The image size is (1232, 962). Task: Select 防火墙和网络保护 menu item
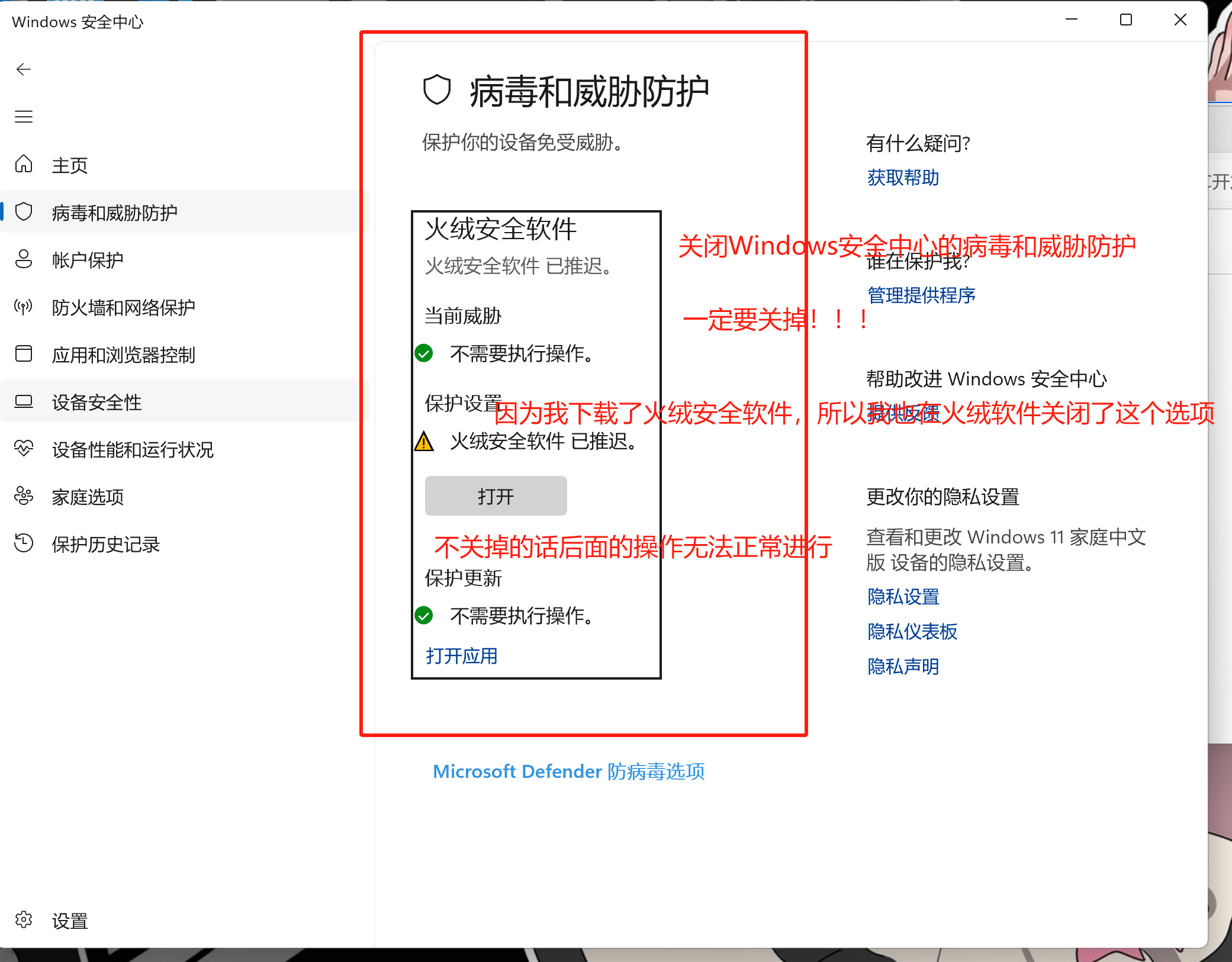pyautogui.click(x=123, y=307)
